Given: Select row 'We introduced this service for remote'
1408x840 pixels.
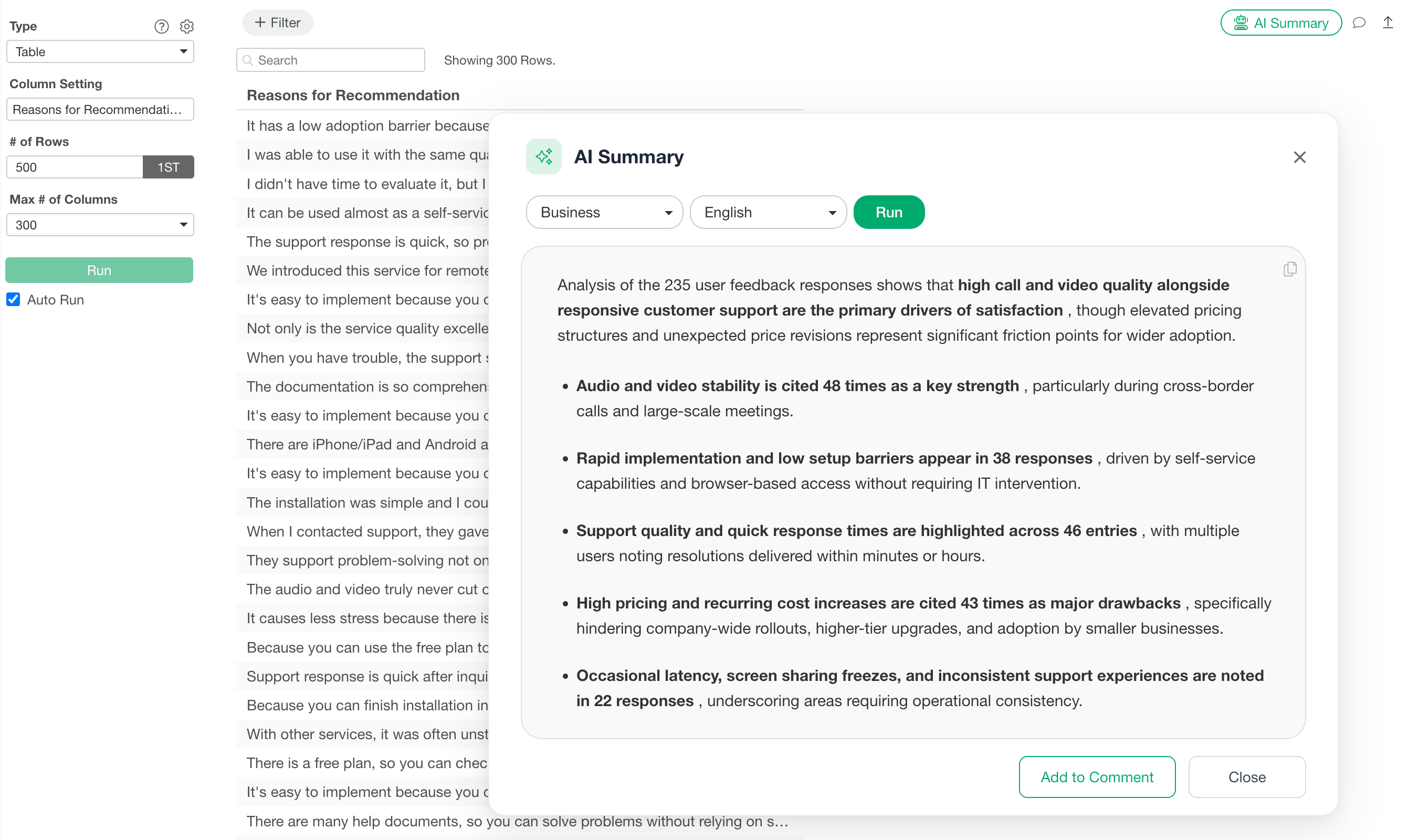Looking at the screenshot, I should [363, 270].
